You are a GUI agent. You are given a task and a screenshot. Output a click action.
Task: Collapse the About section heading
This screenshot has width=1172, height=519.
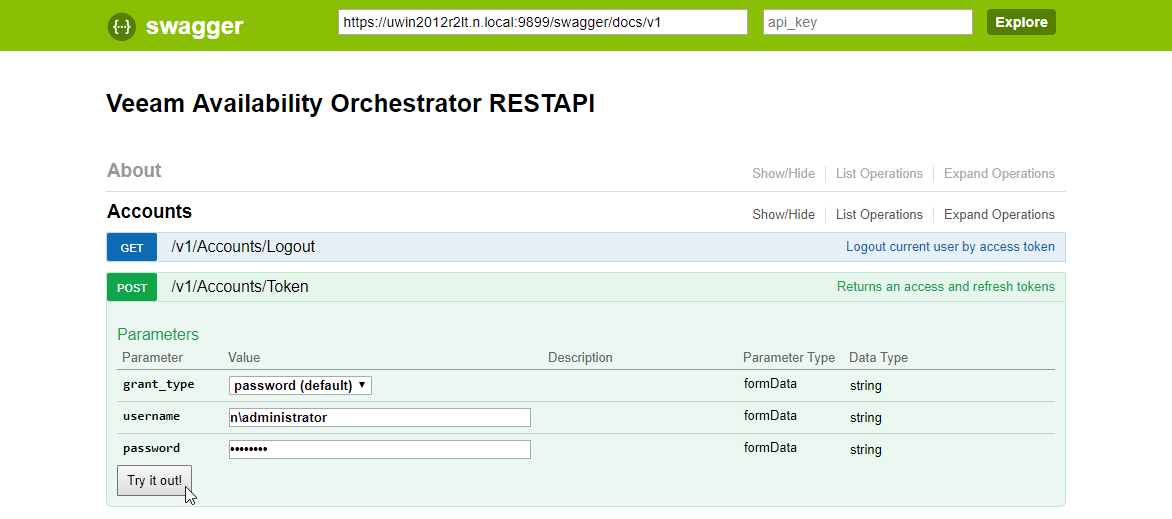pos(134,171)
